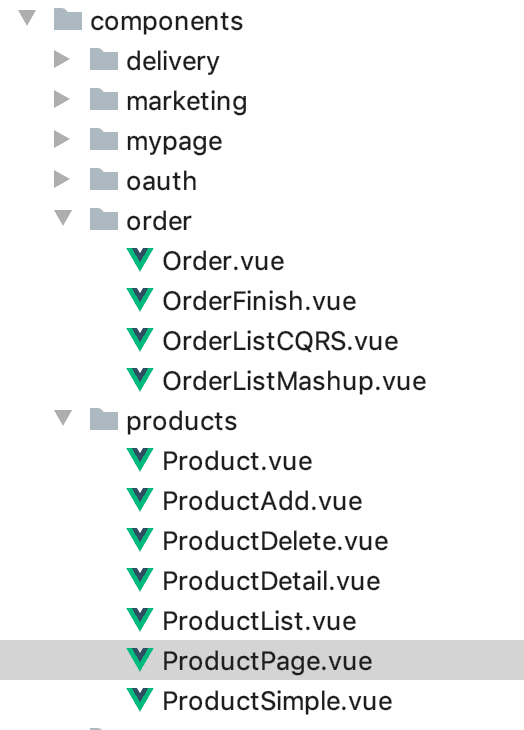524x730 pixels.
Task: Select OrderListMashup.vue in the tree
Action: [294, 381]
